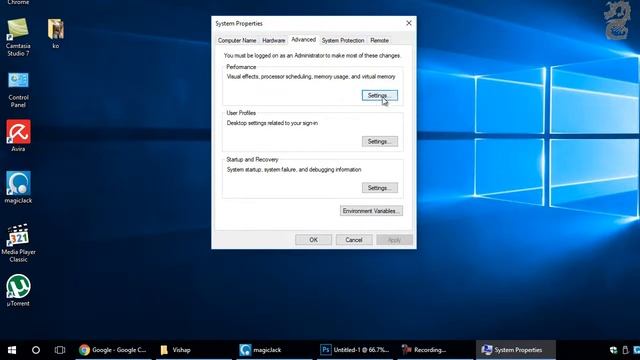Select the Advanced tab
This screenshot has width=640, height=360.
tap(303, 40)
